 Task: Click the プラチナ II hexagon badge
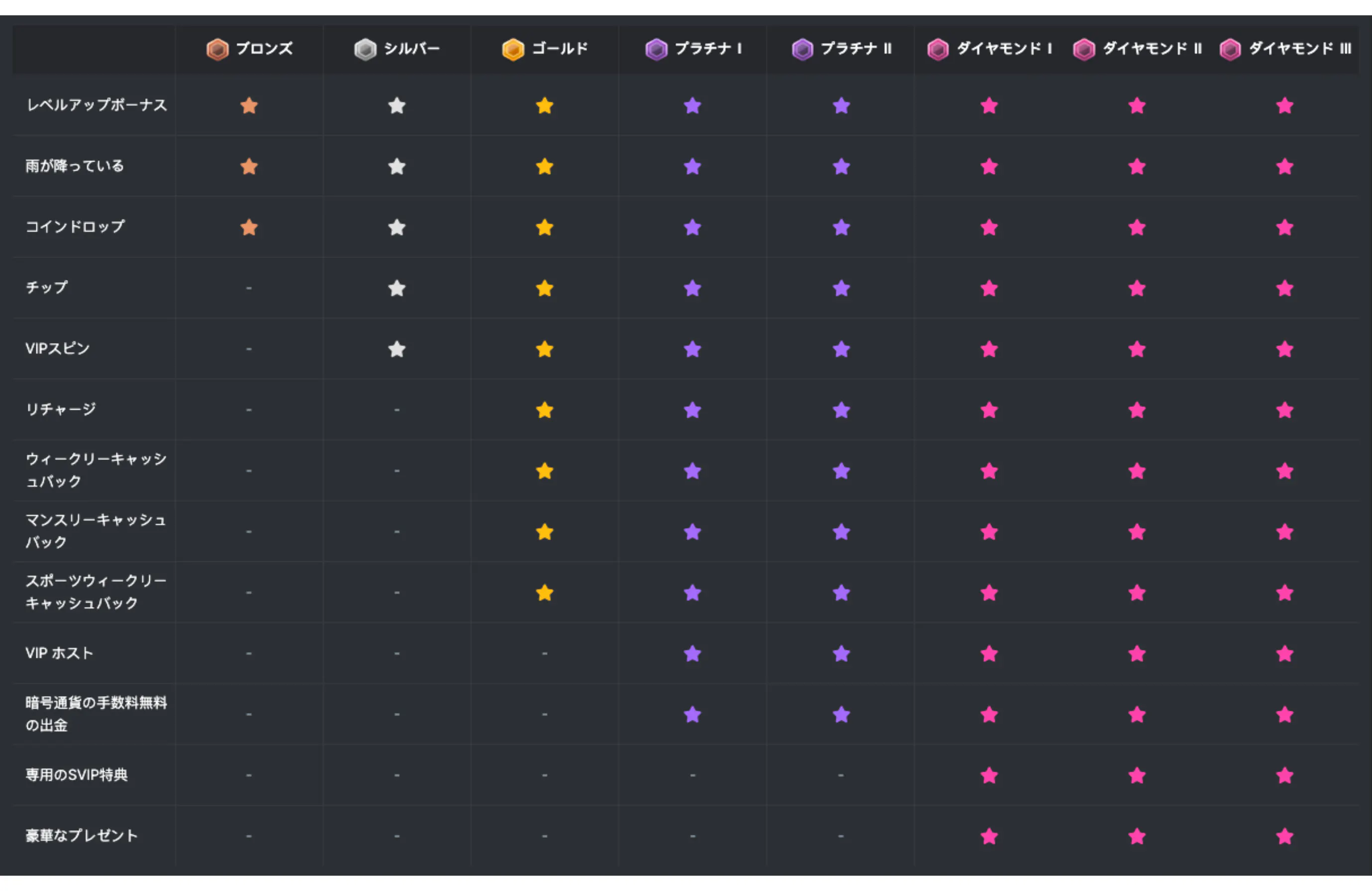802,50
